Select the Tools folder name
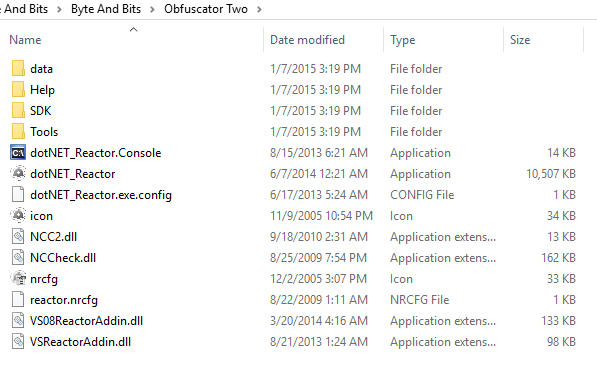 pyautogui.click(x=44, y=132)
